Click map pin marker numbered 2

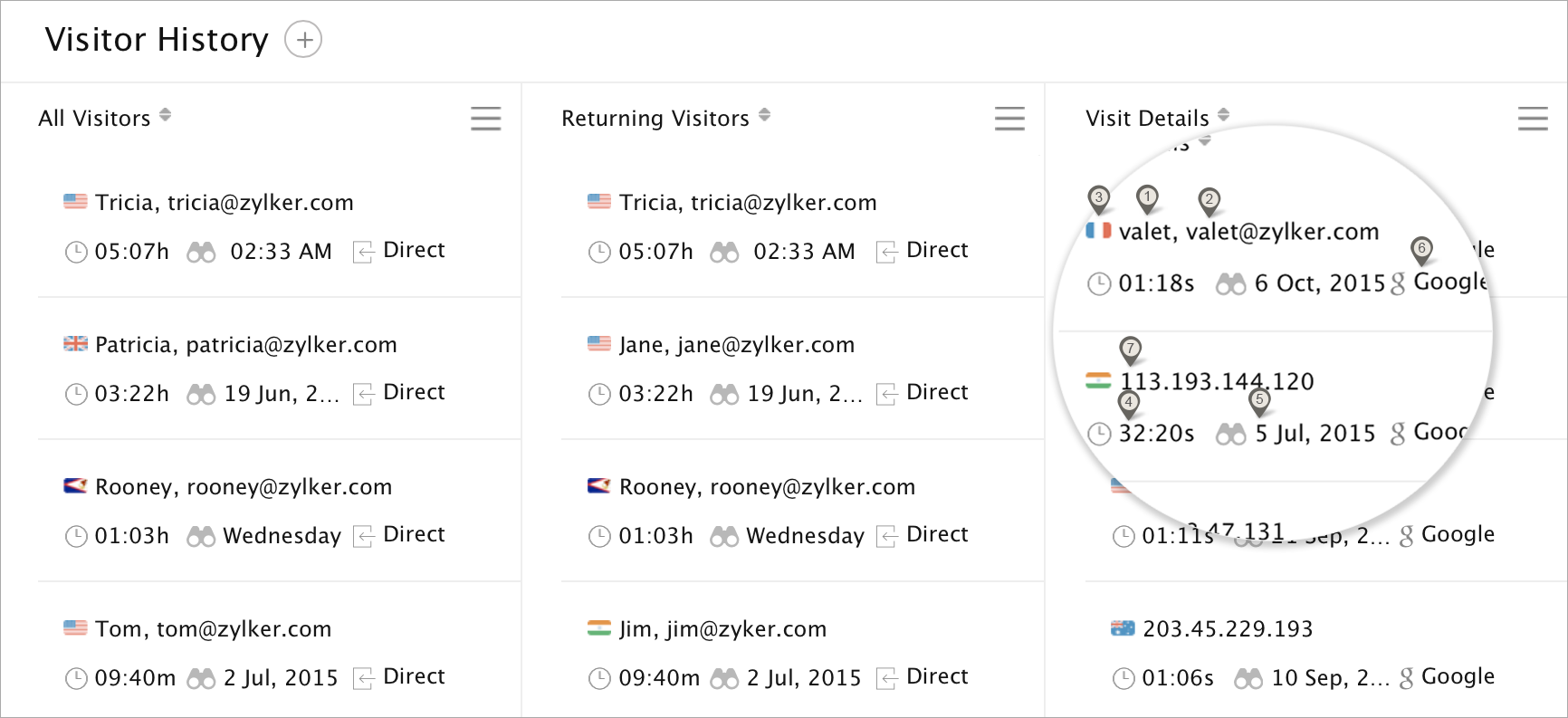(1209, 200)
